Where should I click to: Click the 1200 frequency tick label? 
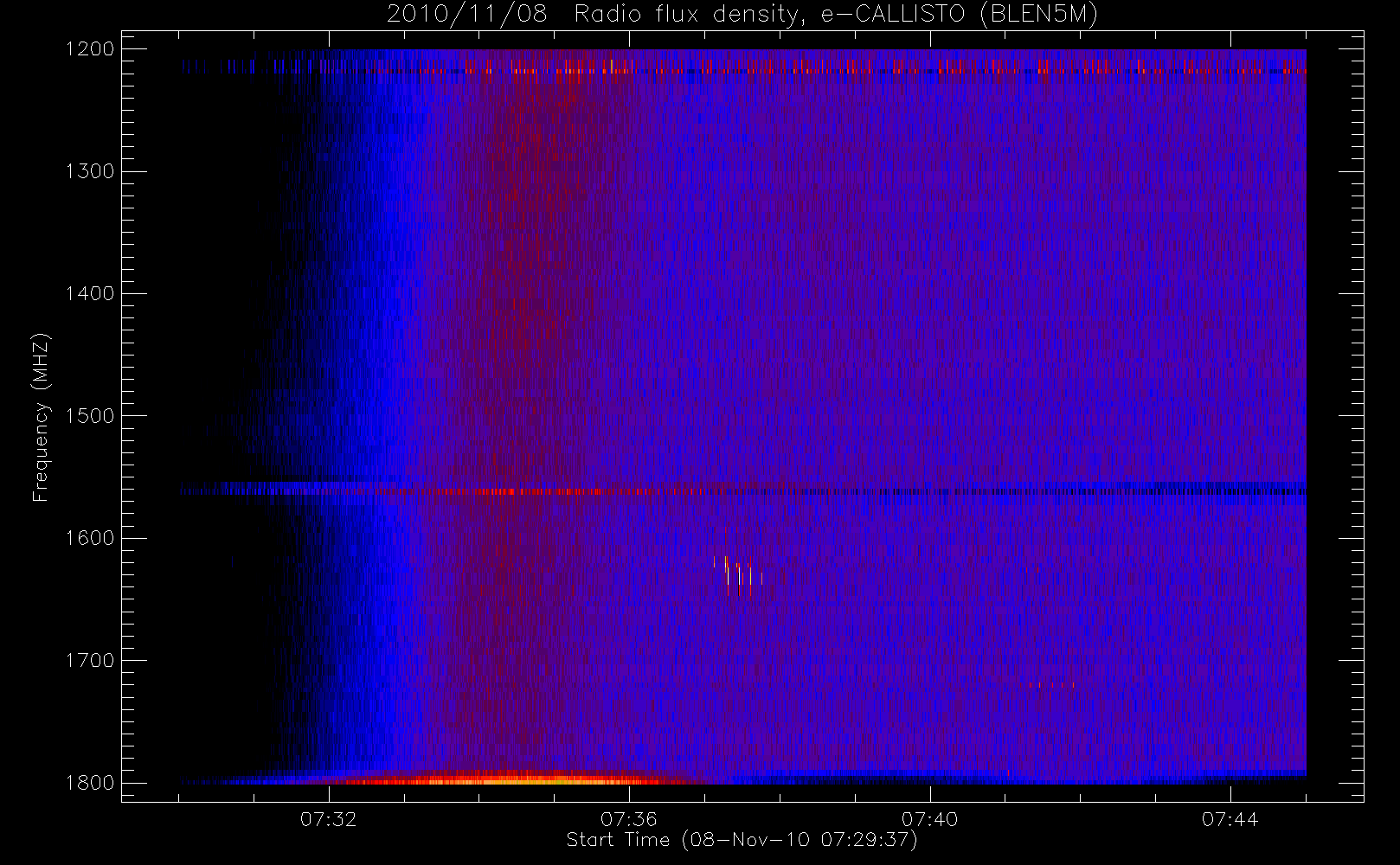(90, 49)
